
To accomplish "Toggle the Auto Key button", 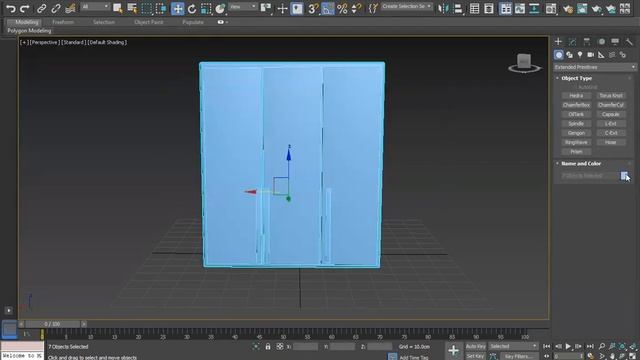I will (x=476, y=346).
